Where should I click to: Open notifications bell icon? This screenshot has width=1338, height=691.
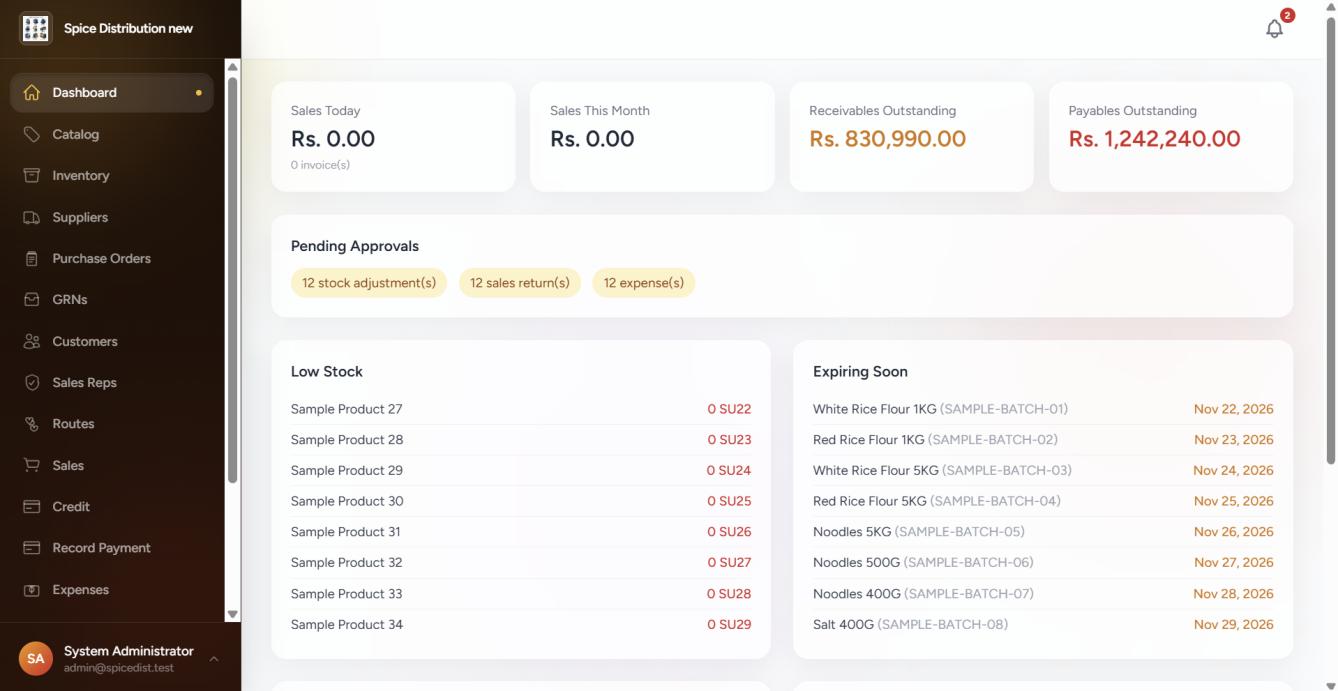pyautogui.click(x=1274, y=29)
